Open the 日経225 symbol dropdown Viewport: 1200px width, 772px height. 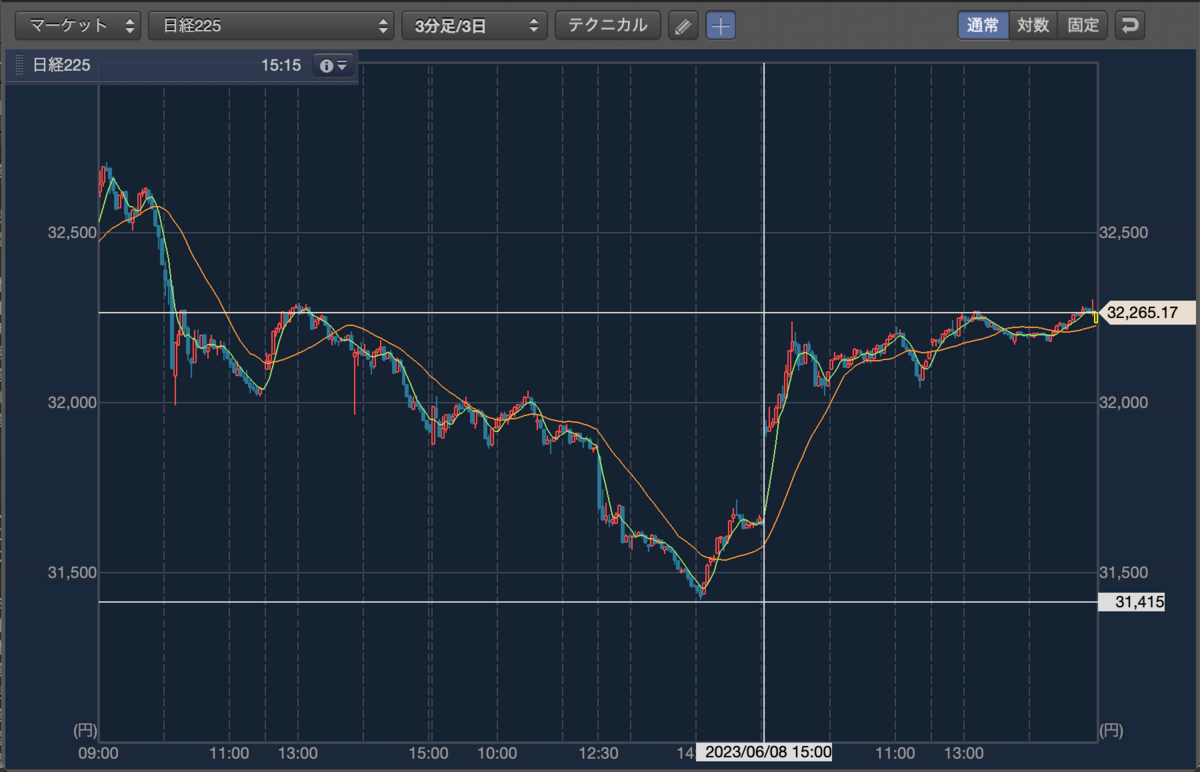pos(271,26)
